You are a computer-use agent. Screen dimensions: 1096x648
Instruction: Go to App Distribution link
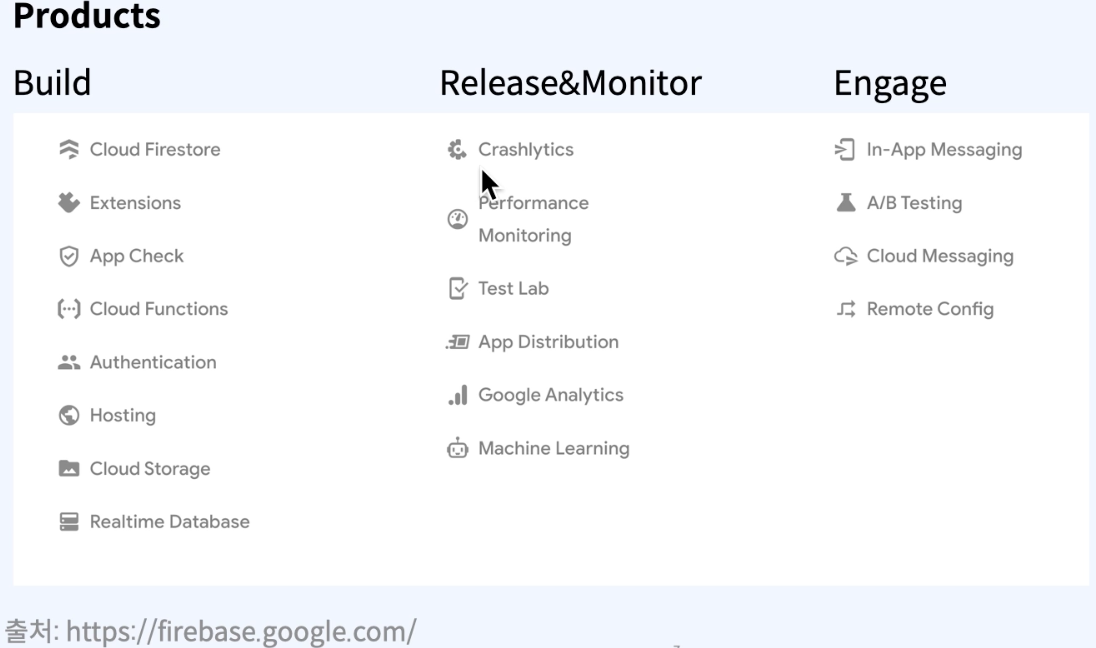(x=548, y=343)
